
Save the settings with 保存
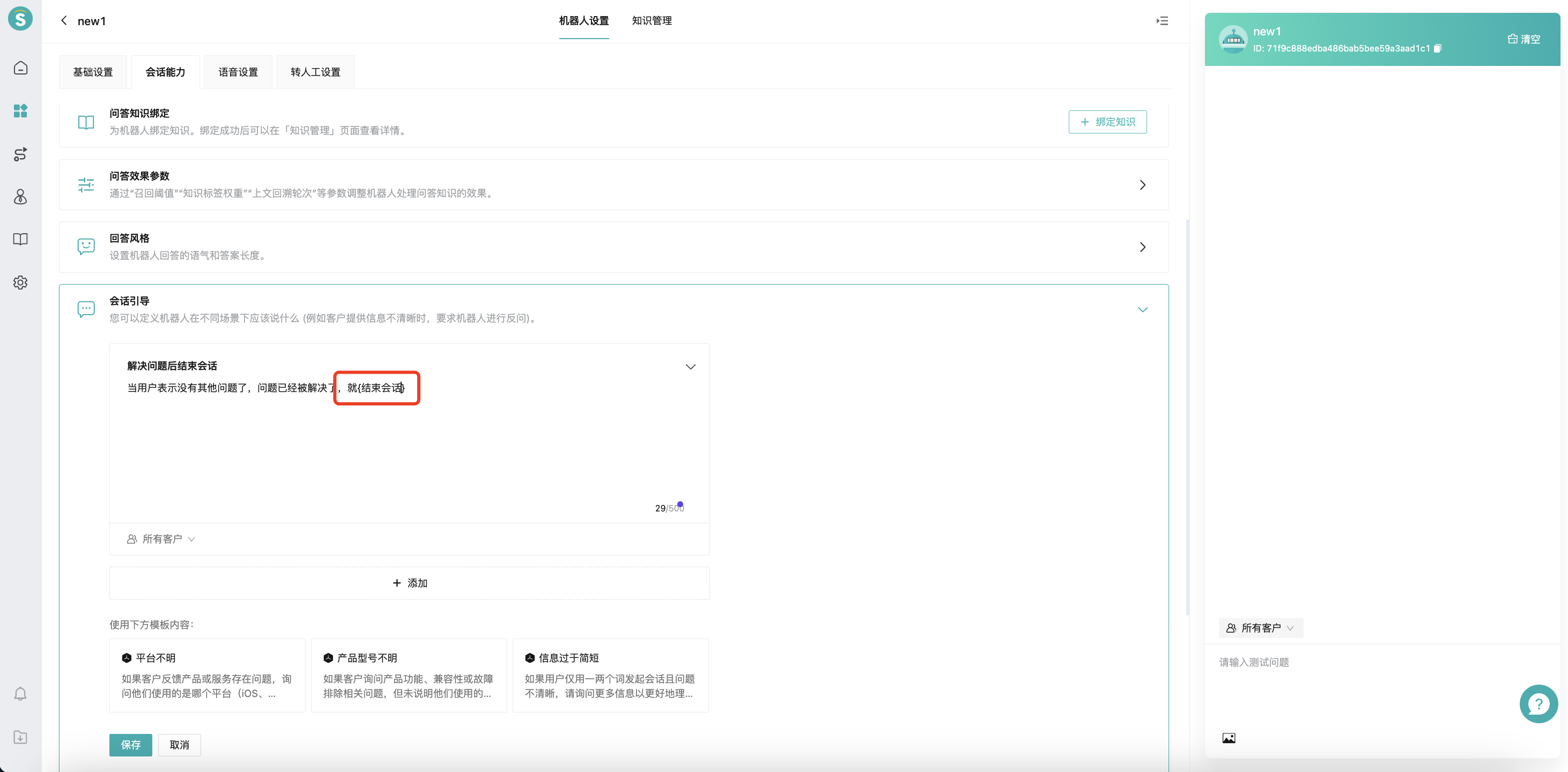click(131, 745)
